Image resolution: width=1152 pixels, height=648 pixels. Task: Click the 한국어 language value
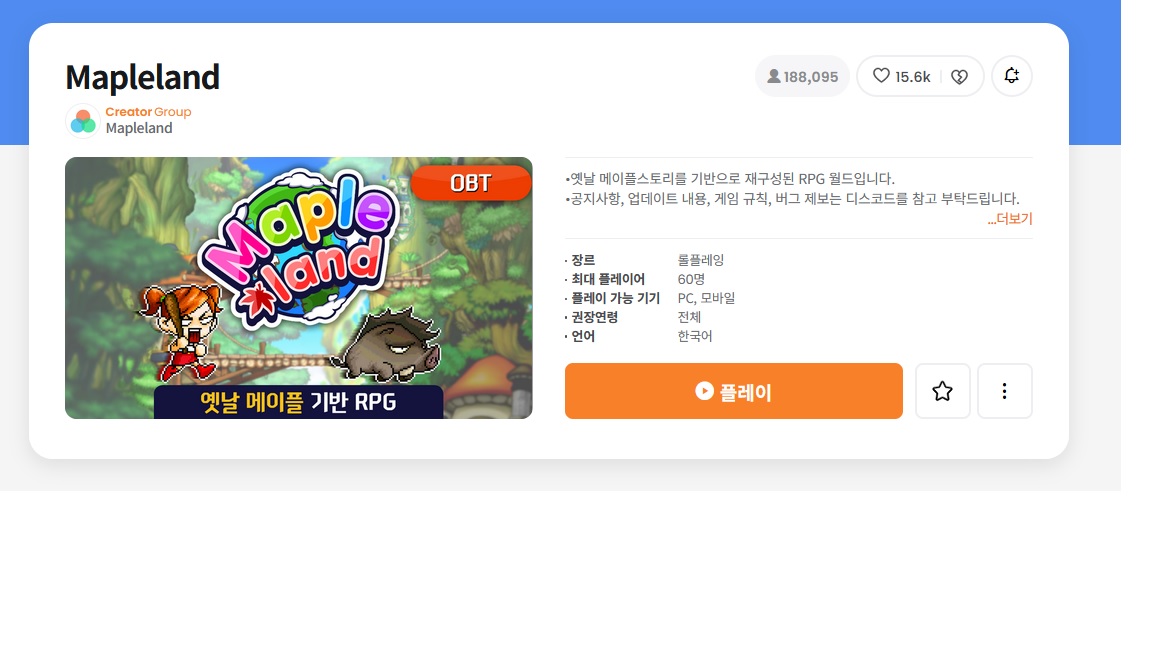coord(695,336)
